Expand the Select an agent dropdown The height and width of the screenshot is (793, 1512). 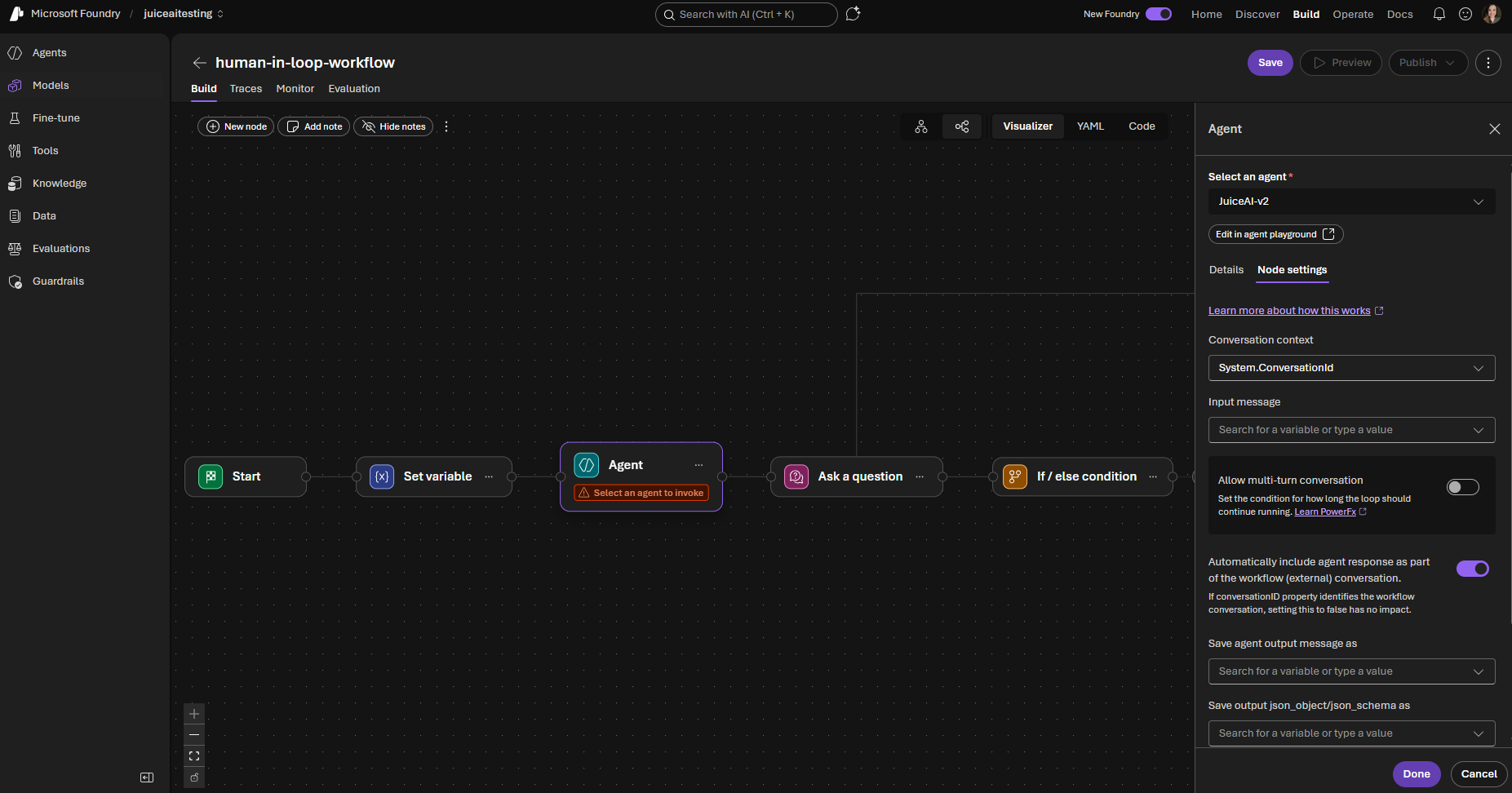[1351, 202]
